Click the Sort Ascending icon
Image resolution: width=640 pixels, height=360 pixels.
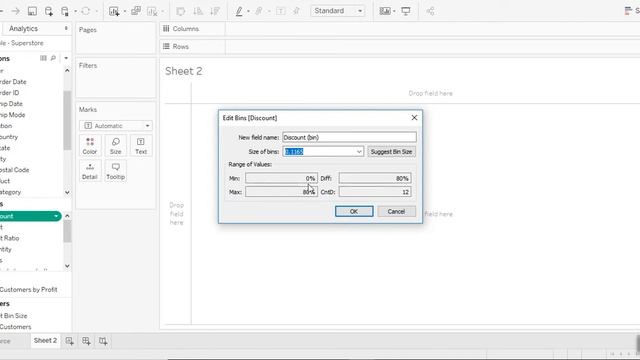click(x=198, y=11)
